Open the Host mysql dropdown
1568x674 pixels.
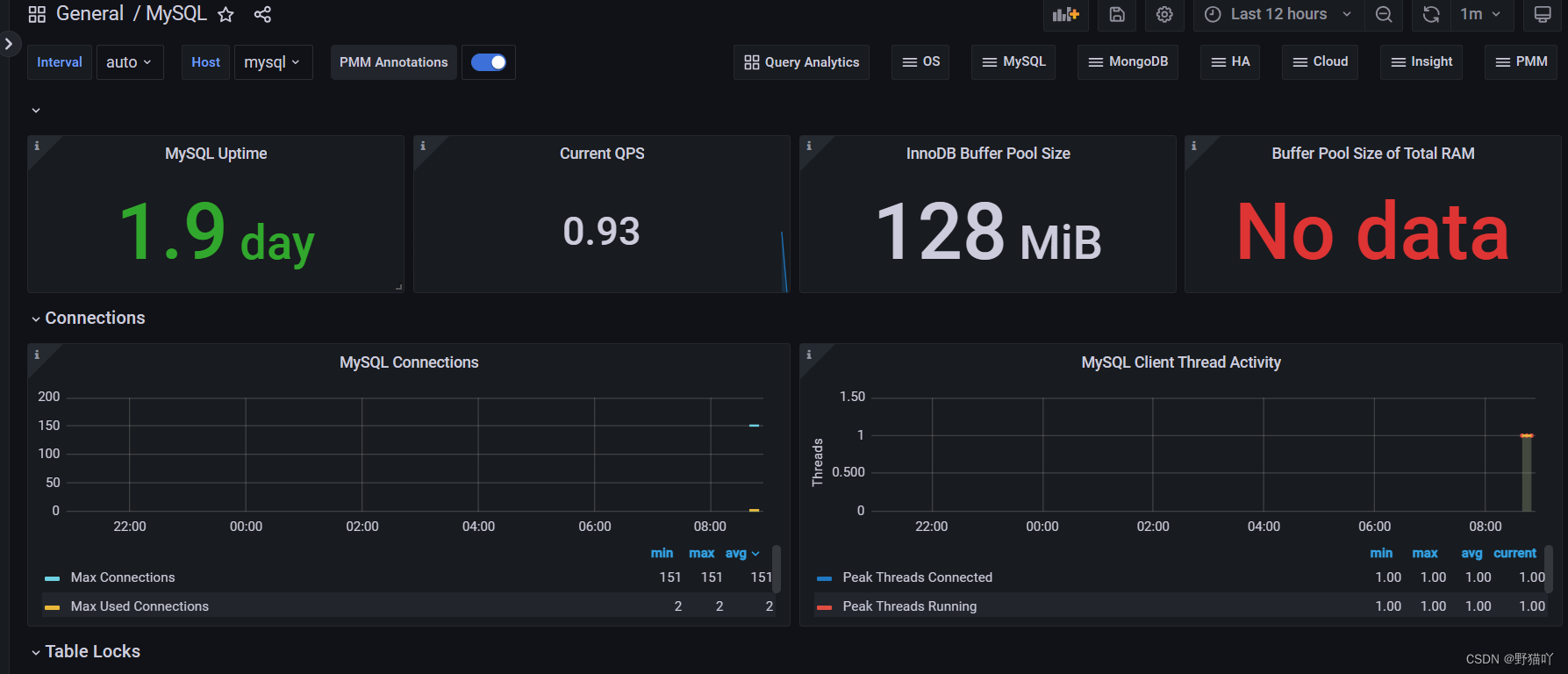point(273,62)
